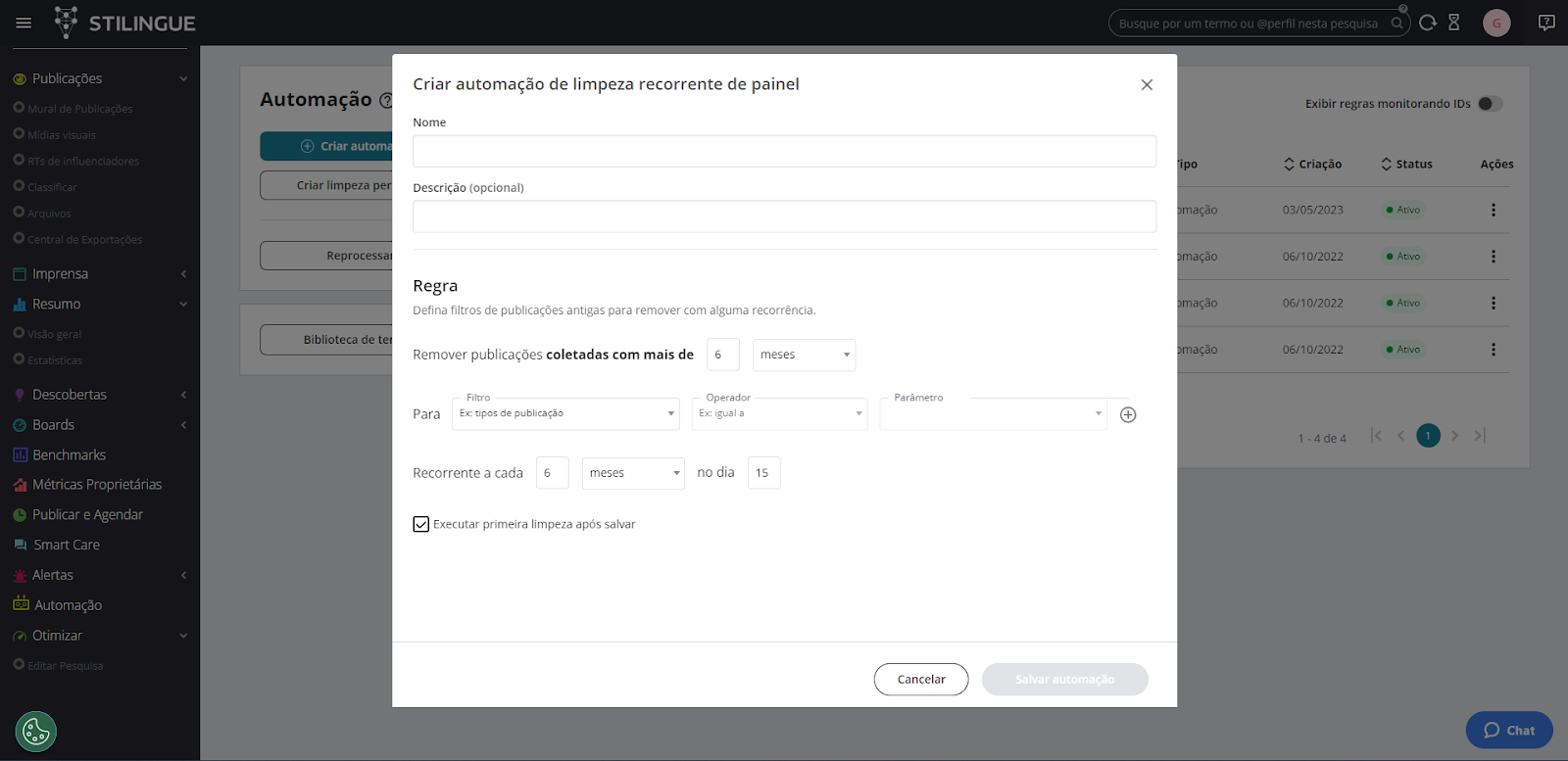Go to Smart Care in sidebar
1568x761 pixels.
[x=67, y=545]
